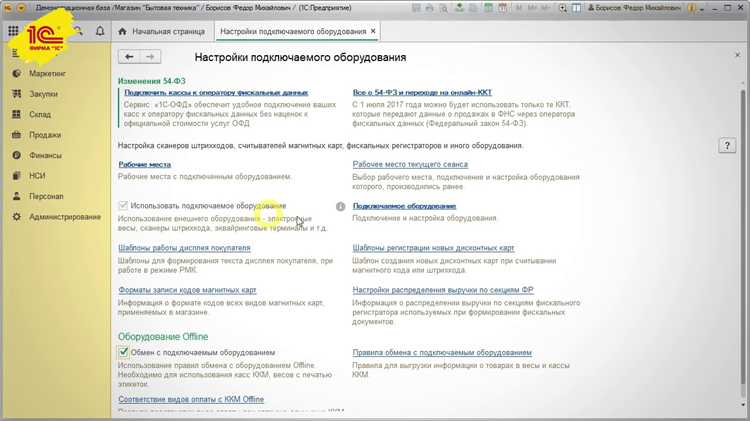The image size is (750, 421).
Task: Click the text 'Рабочие места с подключенным оборудованием.'
Action: tap(205, 177)
